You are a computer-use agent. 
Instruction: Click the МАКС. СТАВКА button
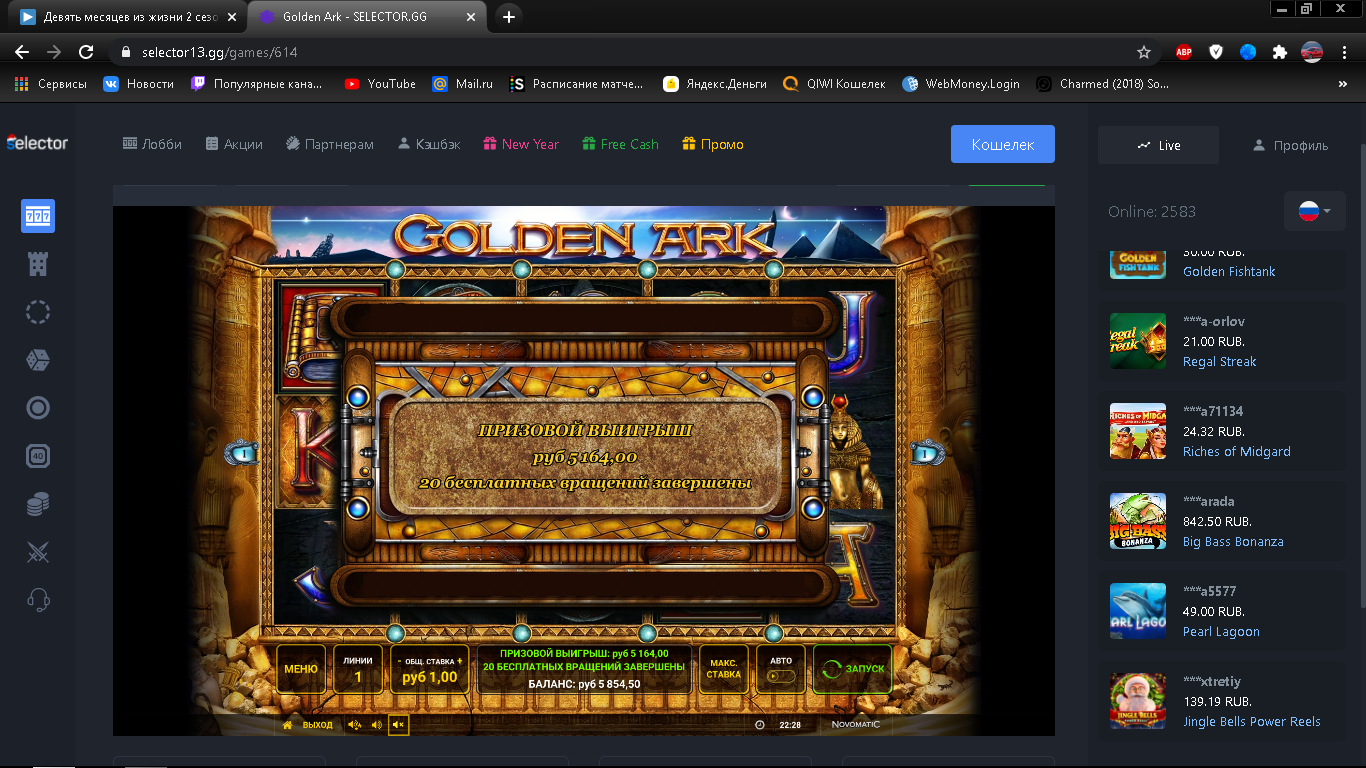pos(723,669)
